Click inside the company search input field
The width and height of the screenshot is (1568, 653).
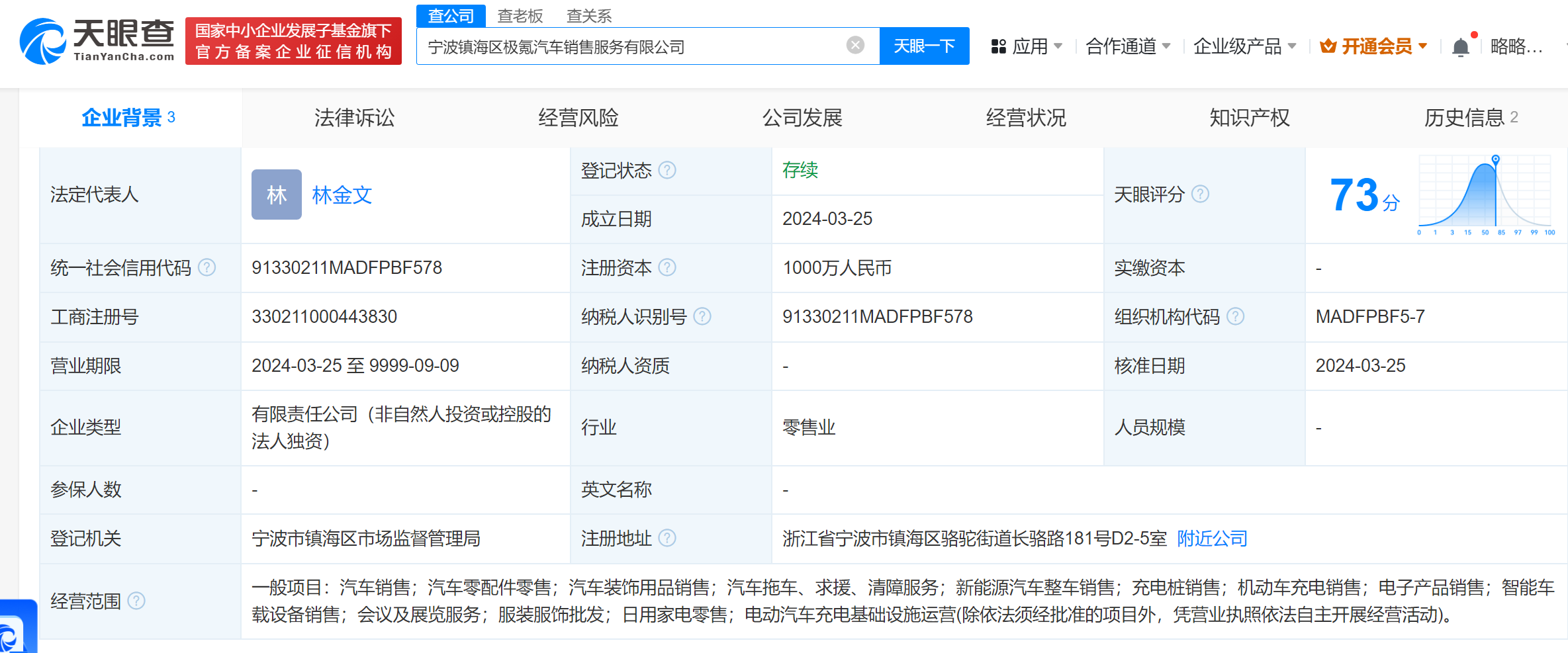[596, 46]
